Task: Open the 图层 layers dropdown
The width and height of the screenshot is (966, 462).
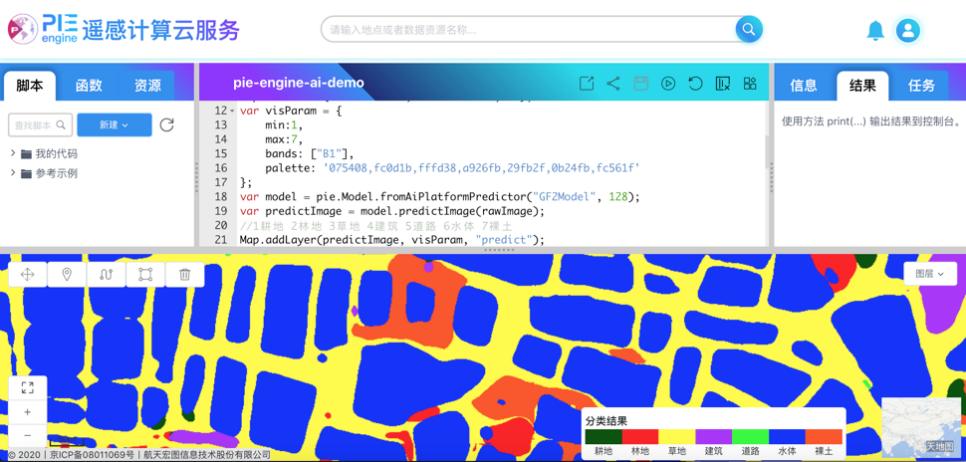Action: tap(929, 273)
